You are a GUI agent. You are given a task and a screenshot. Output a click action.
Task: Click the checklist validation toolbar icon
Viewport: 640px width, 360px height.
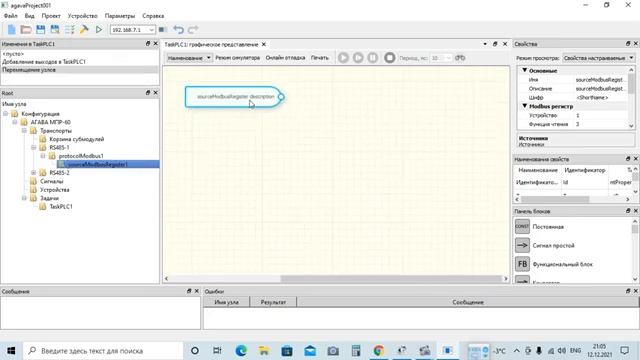point(70,29)
